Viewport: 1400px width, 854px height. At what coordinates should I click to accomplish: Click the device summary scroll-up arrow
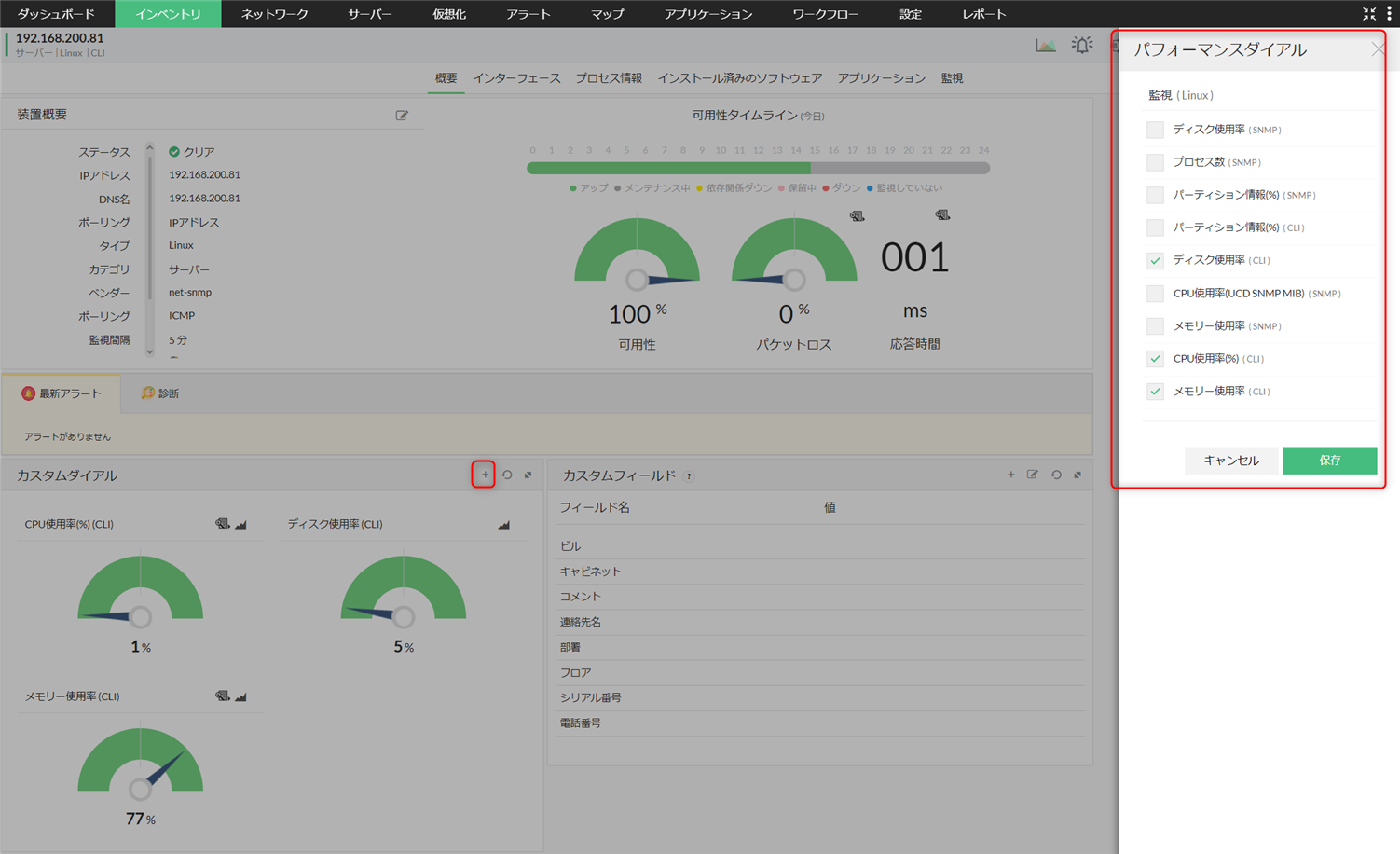tap(149, 147)
